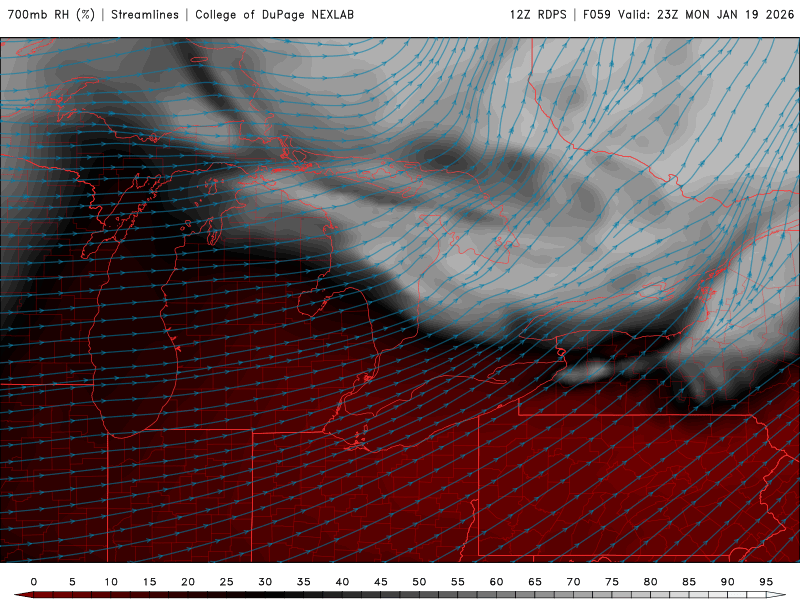
Task: Click 'College of DuPage NEXLAB' text
Action: pyautogui.click(x=274, y=14)
